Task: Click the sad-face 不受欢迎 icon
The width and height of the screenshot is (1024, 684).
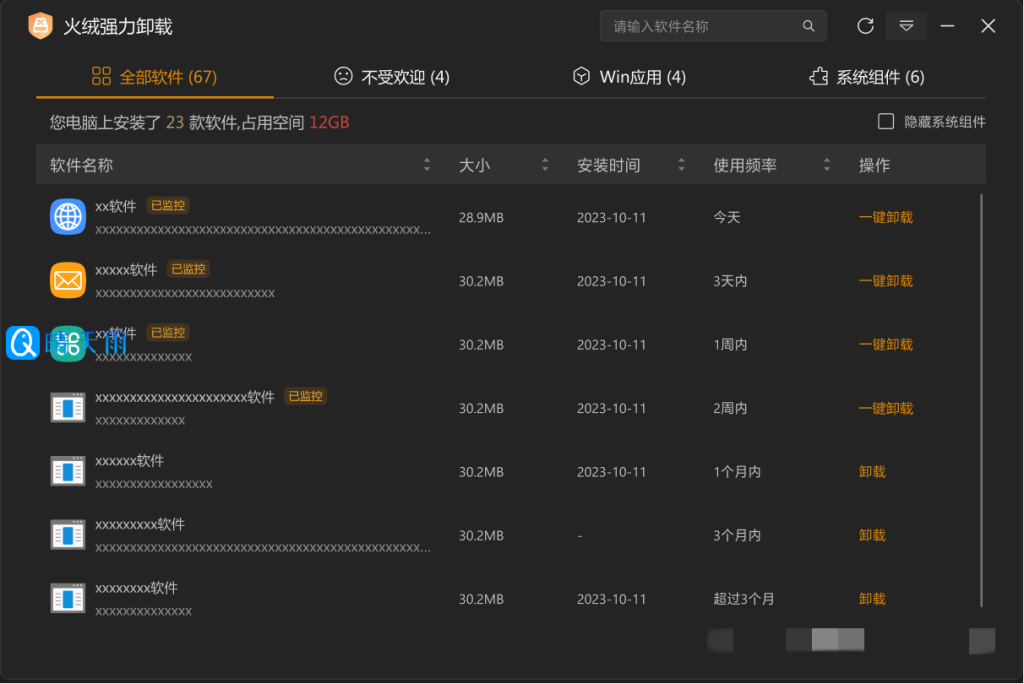Action: coord(343,77)
